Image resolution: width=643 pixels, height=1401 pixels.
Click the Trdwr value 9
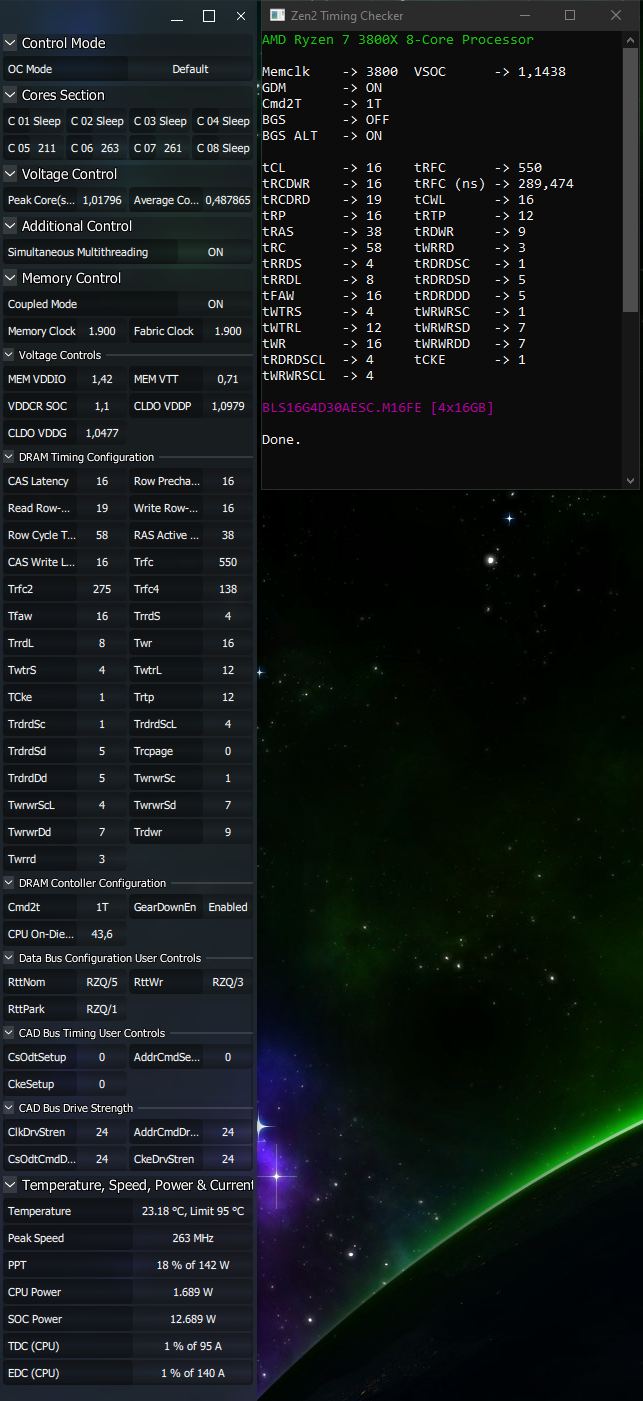(x=228, y=832)
